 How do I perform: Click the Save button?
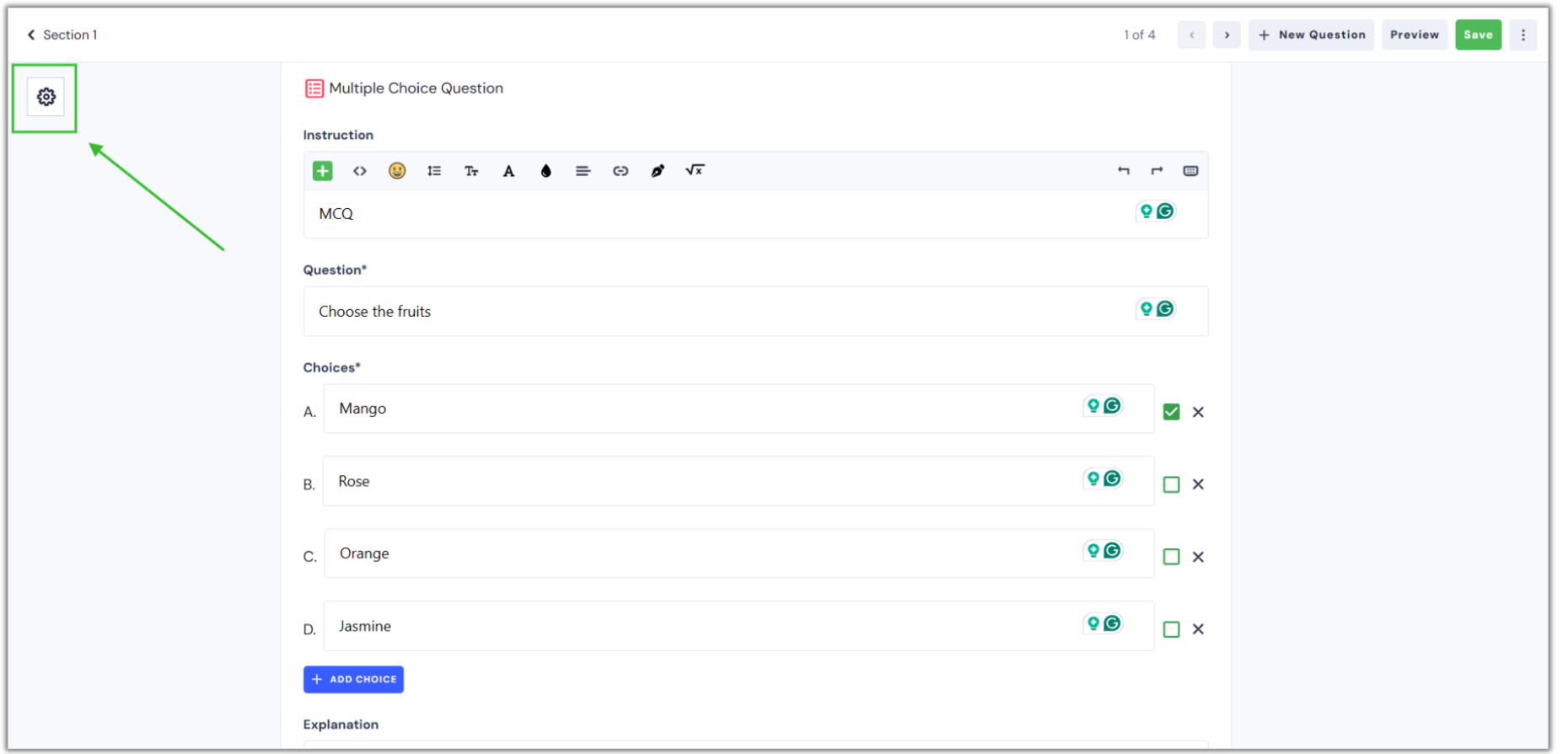1478,35
